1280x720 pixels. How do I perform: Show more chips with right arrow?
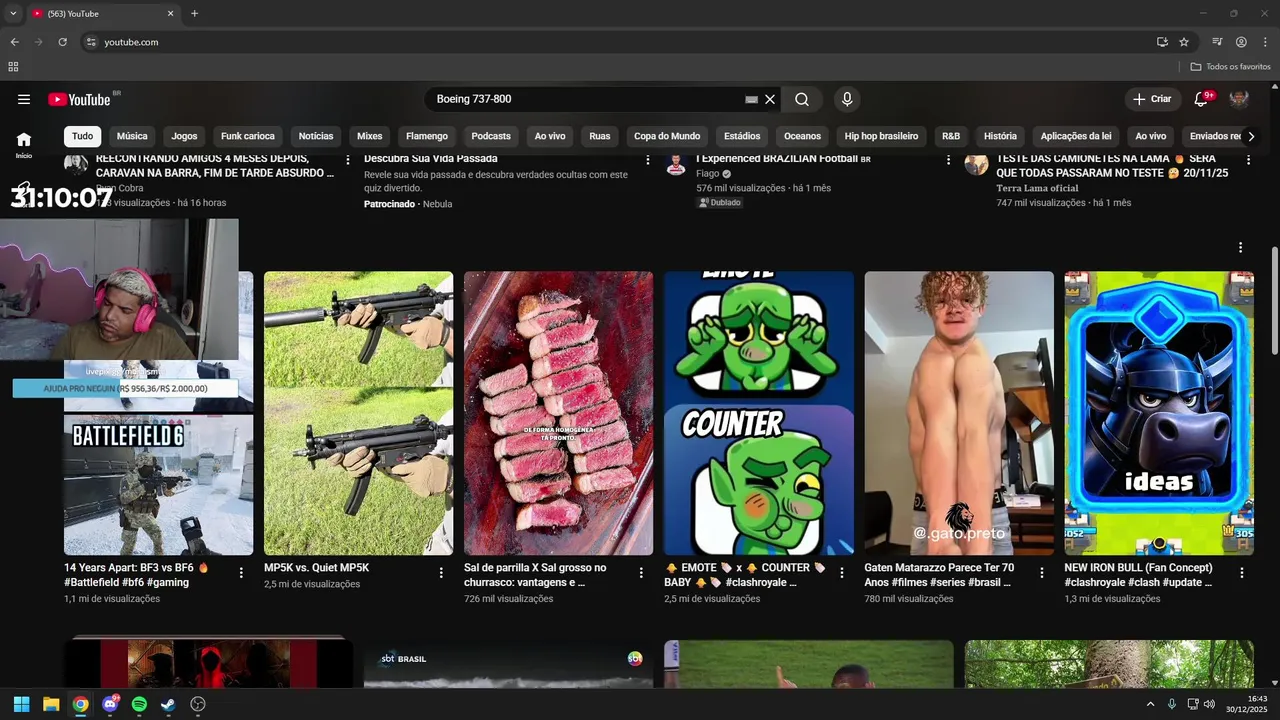pyautogui.click(x=1250, y=136)
